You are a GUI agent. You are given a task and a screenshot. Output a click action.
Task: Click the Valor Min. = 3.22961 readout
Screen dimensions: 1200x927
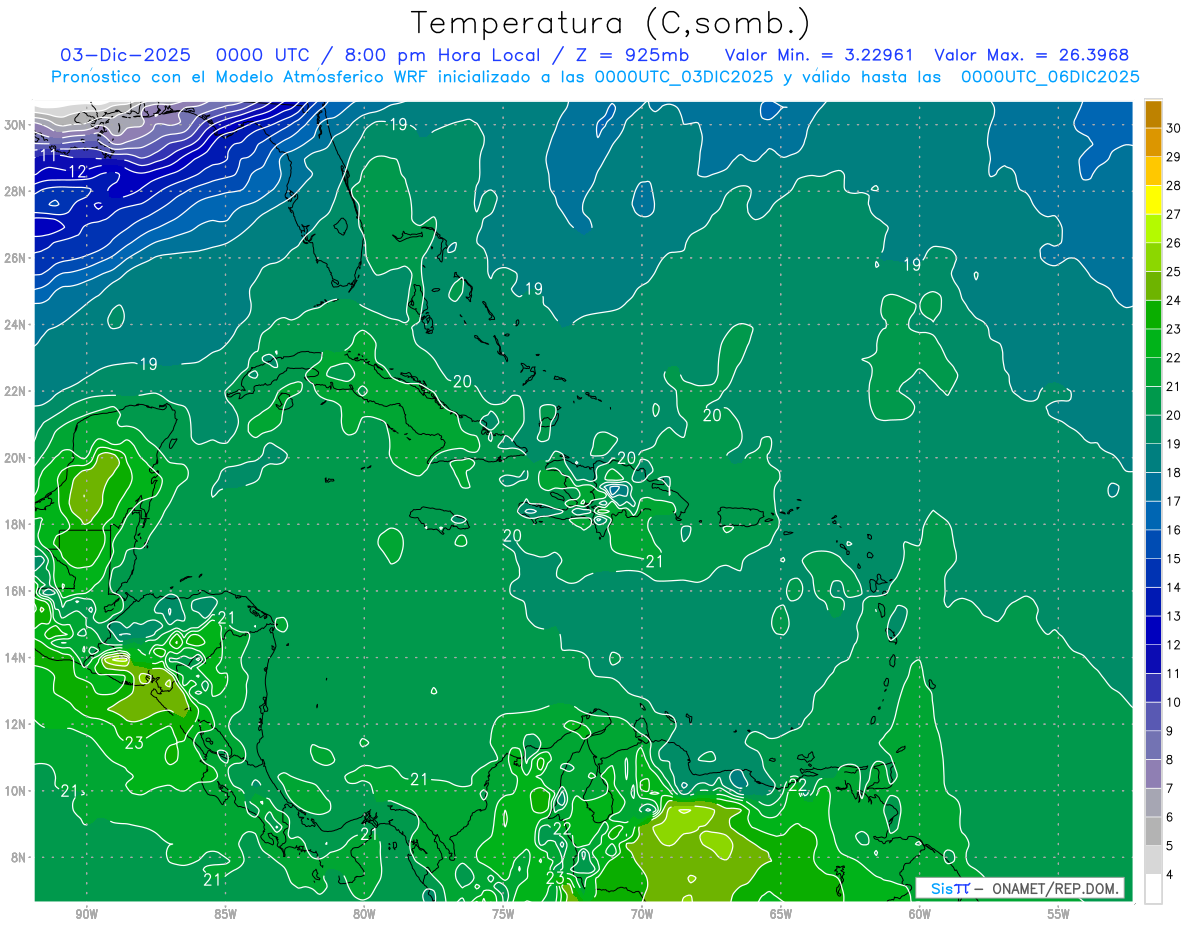pos(819,55)
